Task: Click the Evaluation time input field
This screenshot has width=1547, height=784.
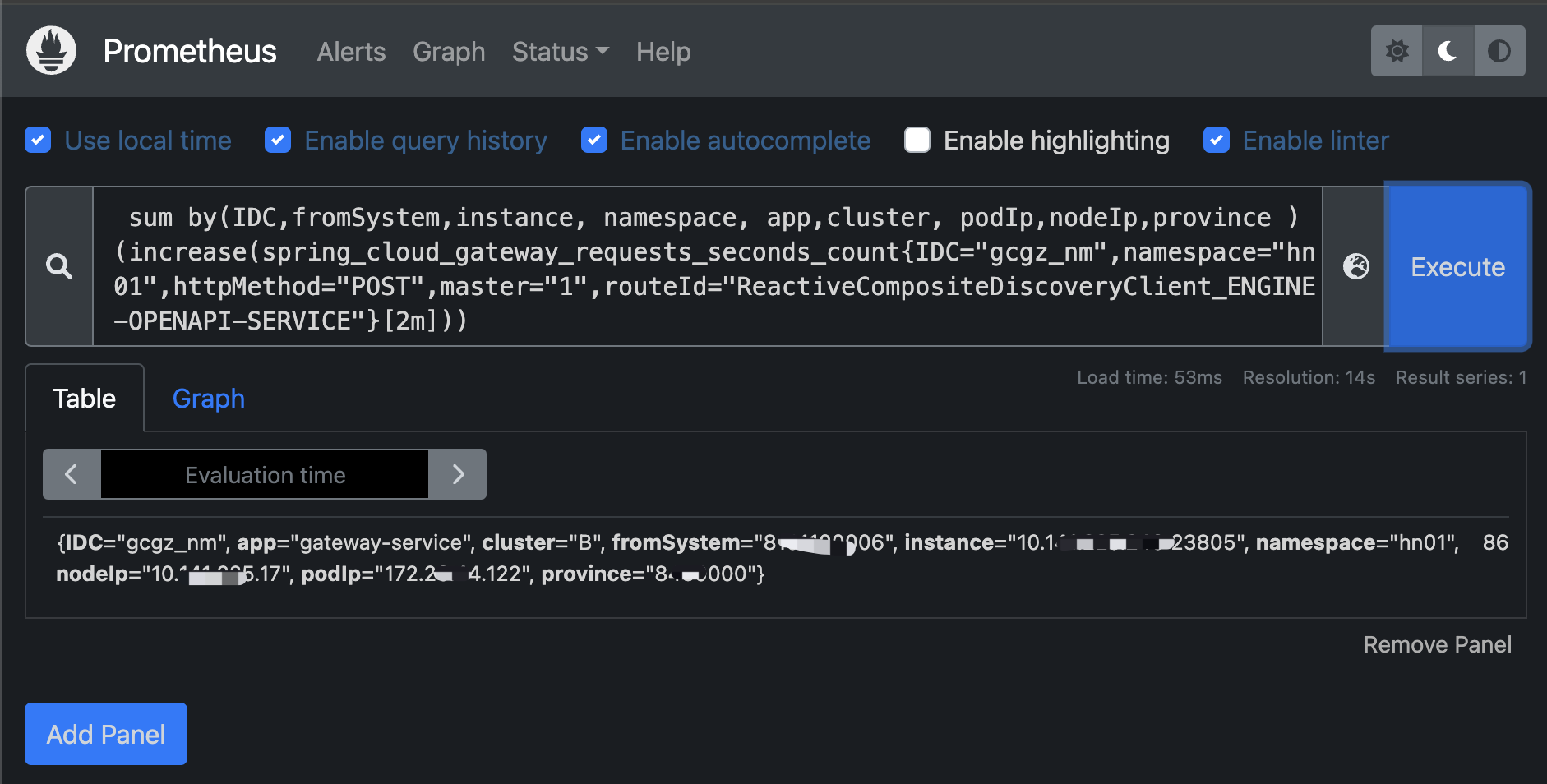Action: (x=265, y=474)
